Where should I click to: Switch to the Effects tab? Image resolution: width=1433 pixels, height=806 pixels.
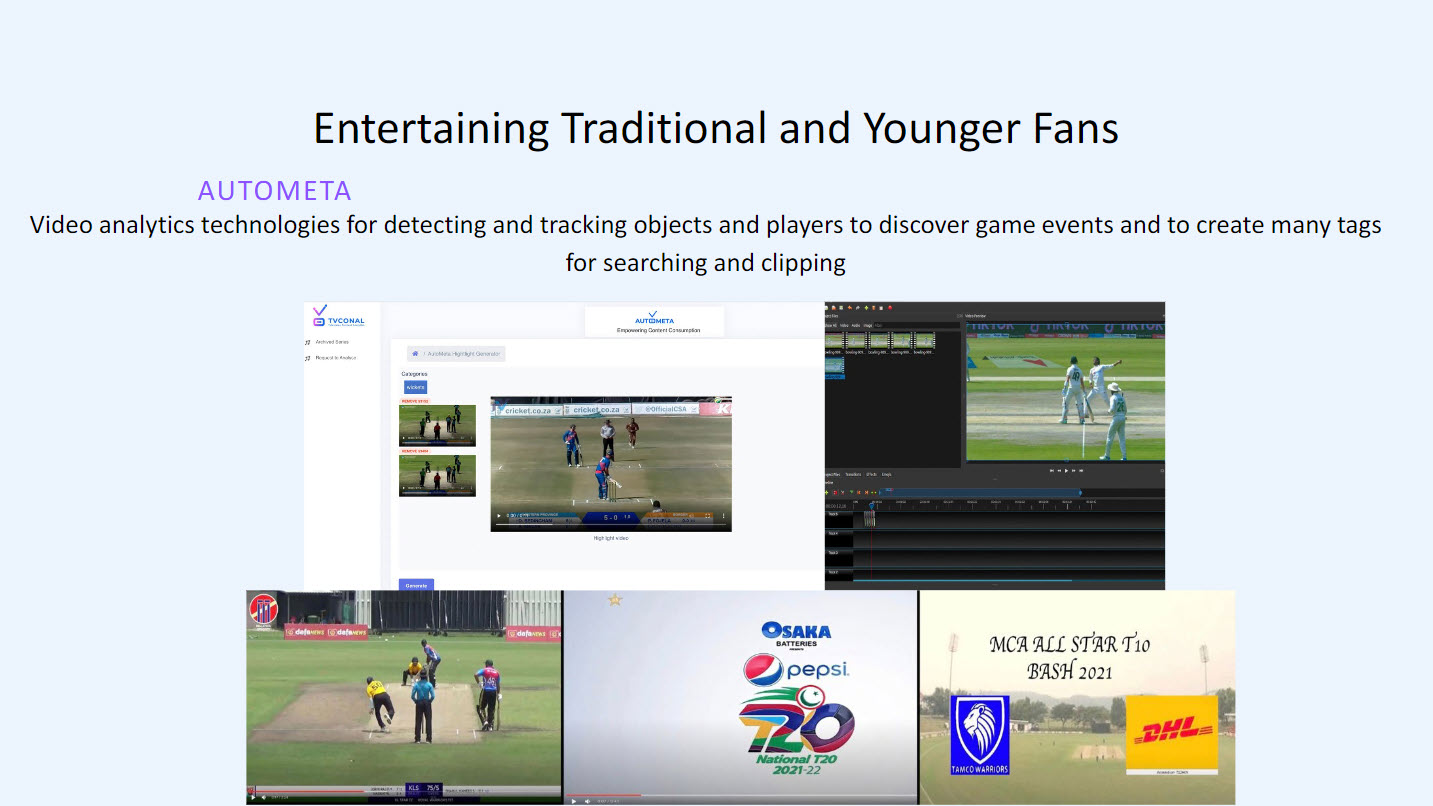pyautogui.click(x=871, y=474)
